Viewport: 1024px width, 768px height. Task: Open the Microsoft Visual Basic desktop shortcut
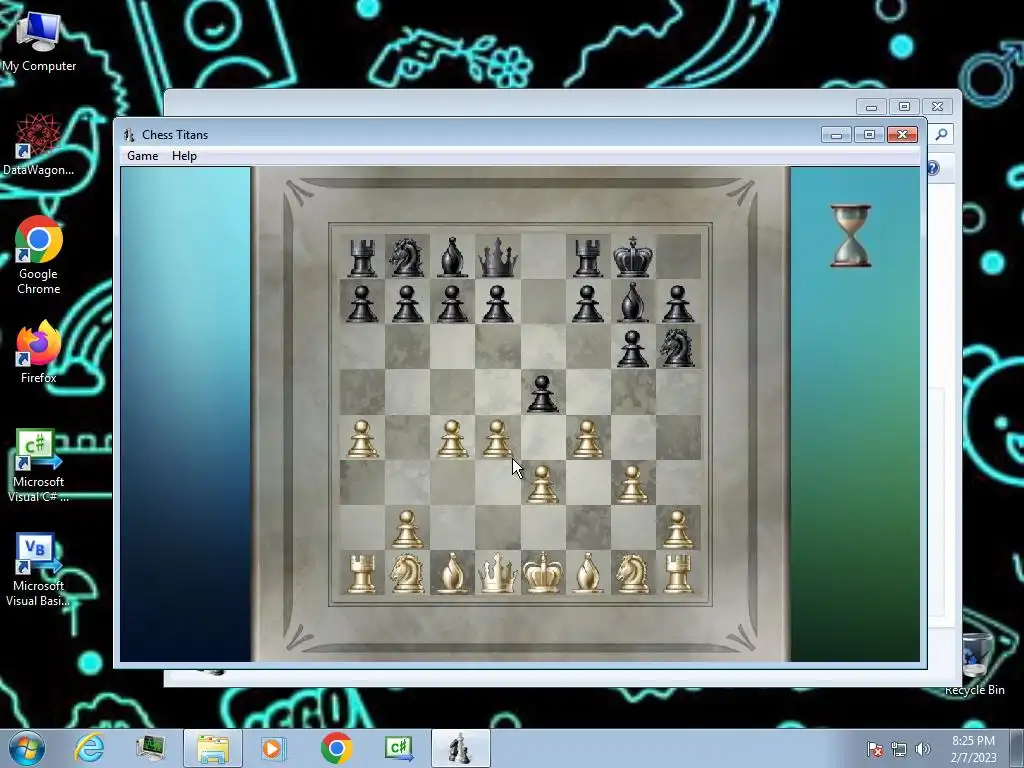coord(39,570)
